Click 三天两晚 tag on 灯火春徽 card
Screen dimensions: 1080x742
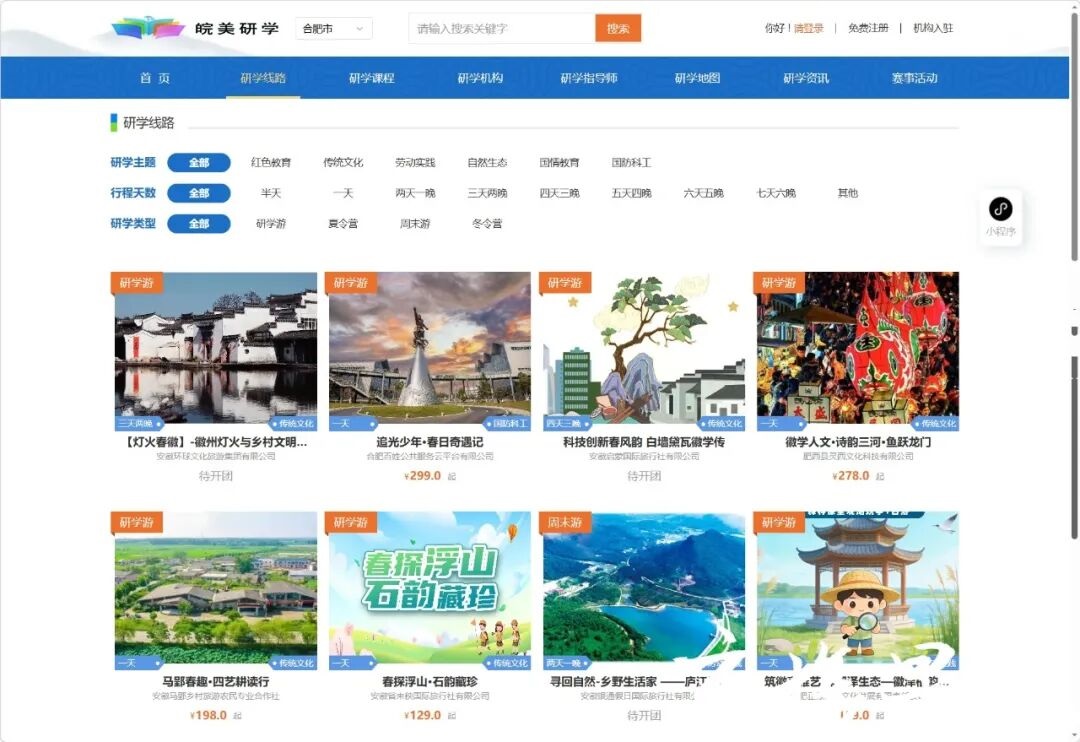[x=134, y=424]
